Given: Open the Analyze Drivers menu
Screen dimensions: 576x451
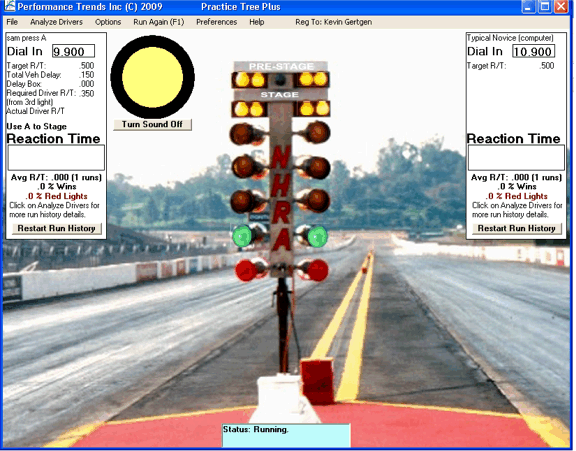Looking at the screenshot, I should click(56, 22).
